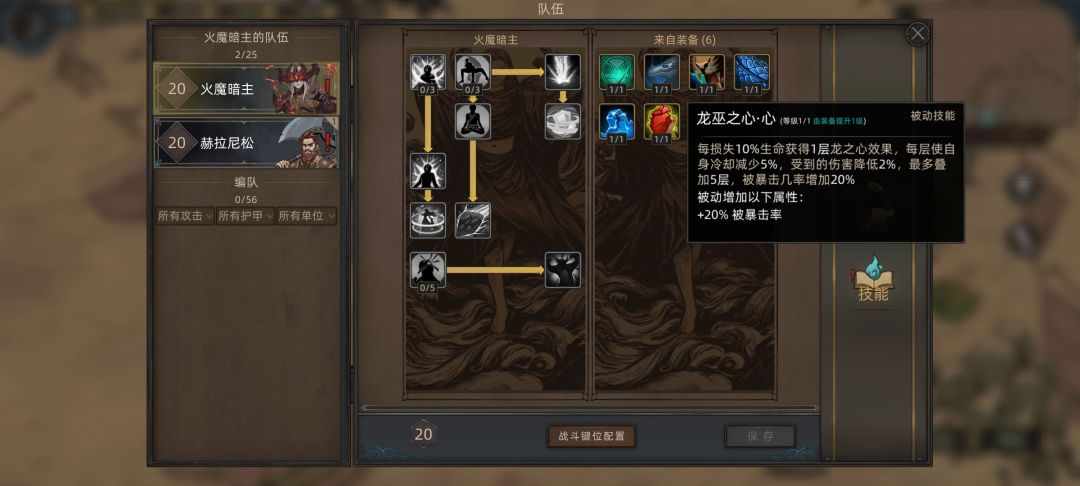Select the green rune equipment skill icon

pyautogui.click(x=616, y=72)
